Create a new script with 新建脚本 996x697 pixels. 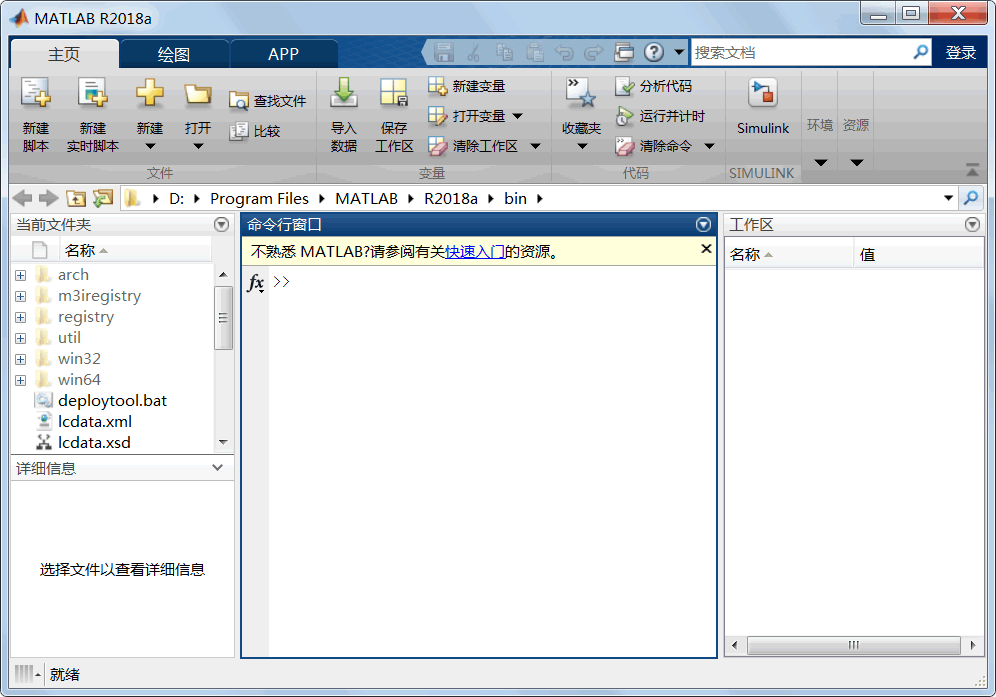click(36, 114)
